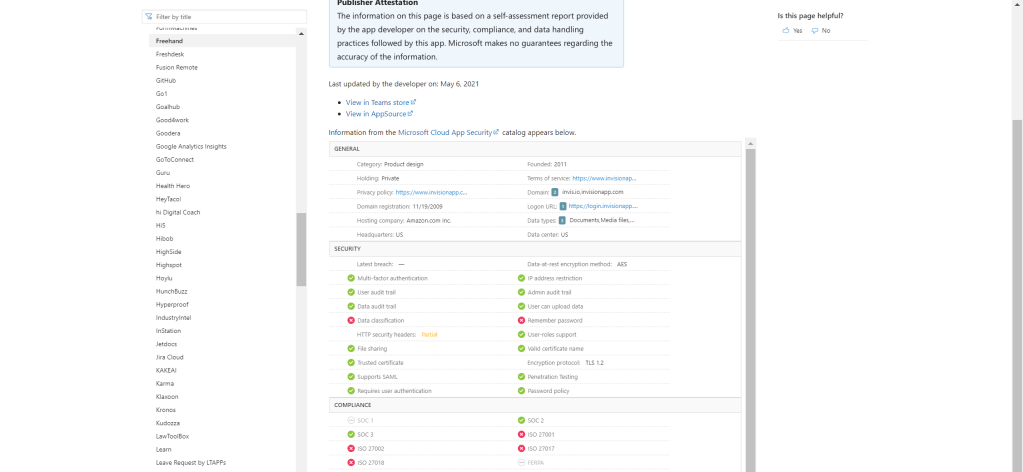
Task: Click the green check beside Multi-factor authentication
Action: tap(351, 278)
